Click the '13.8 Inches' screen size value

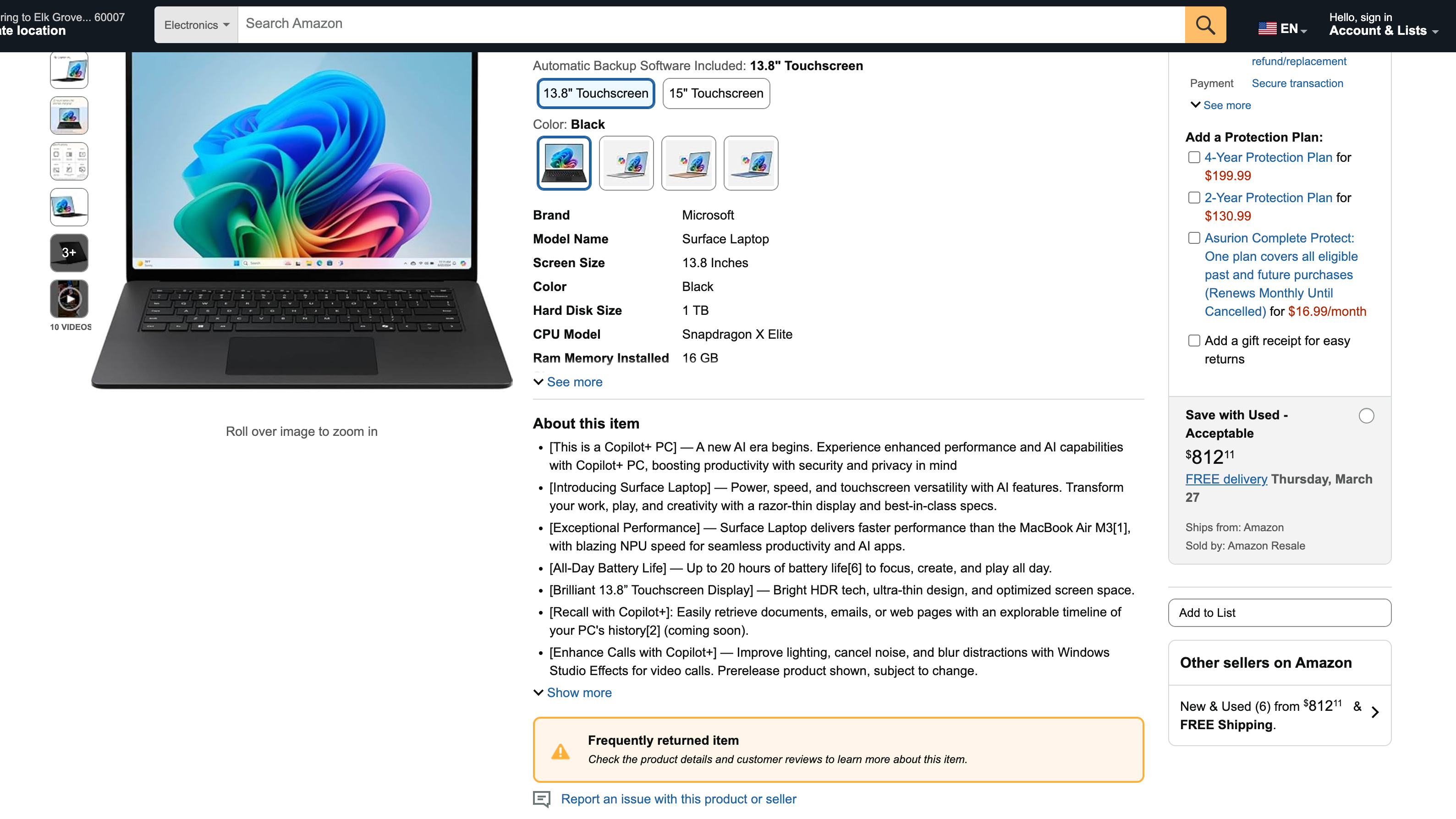(x=715, y=263)
